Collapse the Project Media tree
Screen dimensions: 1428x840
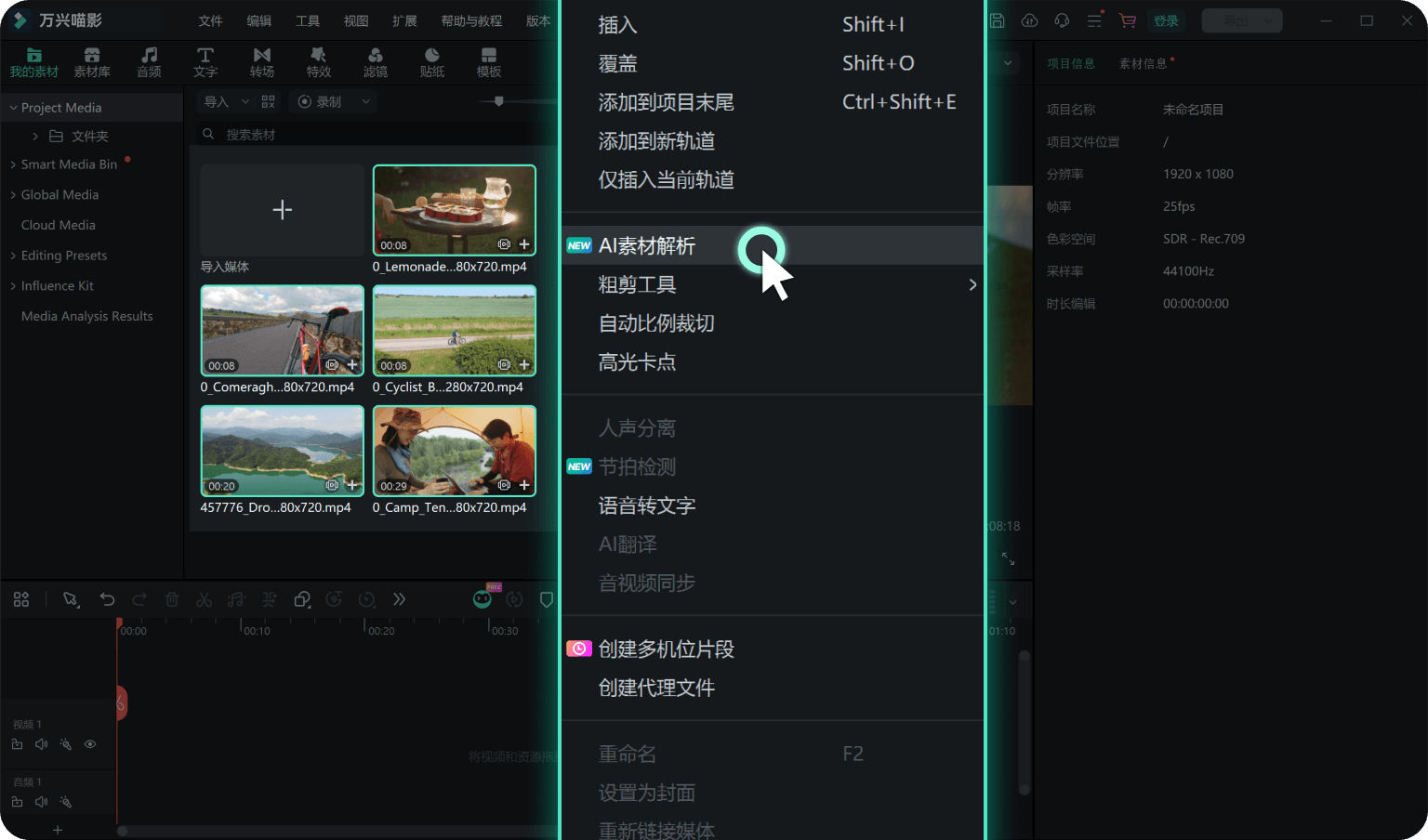click(x=13, y=108)
